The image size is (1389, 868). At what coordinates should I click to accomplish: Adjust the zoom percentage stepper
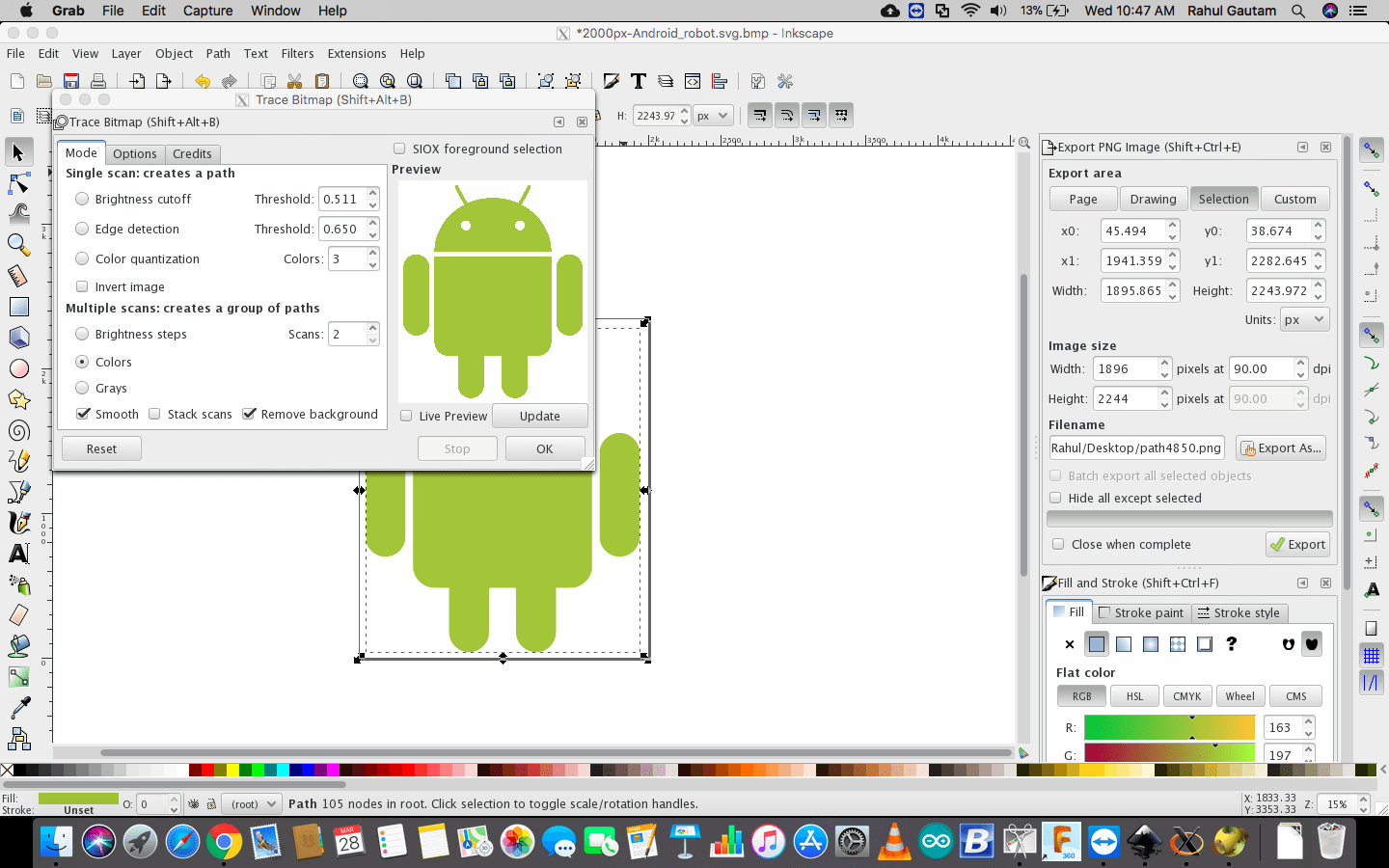coord(1364,803)
